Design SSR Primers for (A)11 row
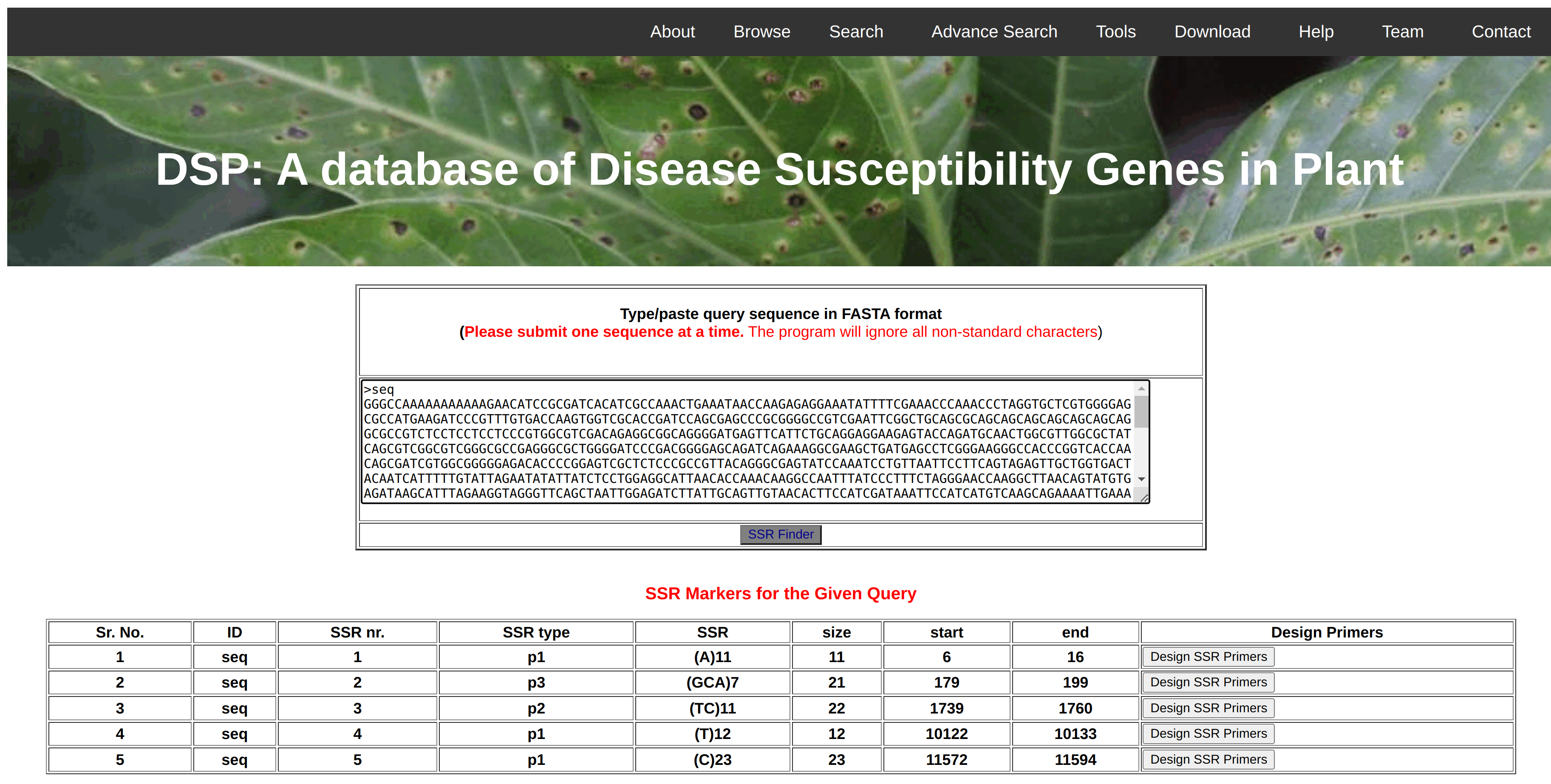This screenshot has height=784, width=1551. click(x=1208, y=657)
